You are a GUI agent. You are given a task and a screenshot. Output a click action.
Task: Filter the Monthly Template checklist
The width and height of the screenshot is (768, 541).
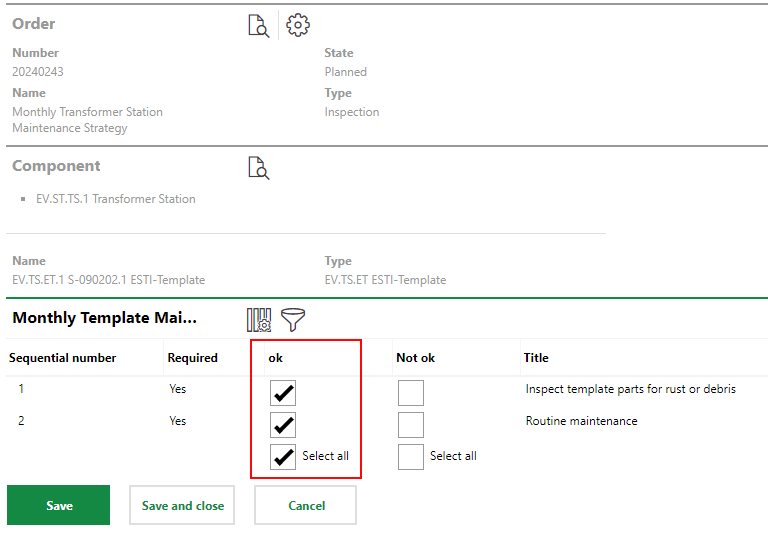293,320
